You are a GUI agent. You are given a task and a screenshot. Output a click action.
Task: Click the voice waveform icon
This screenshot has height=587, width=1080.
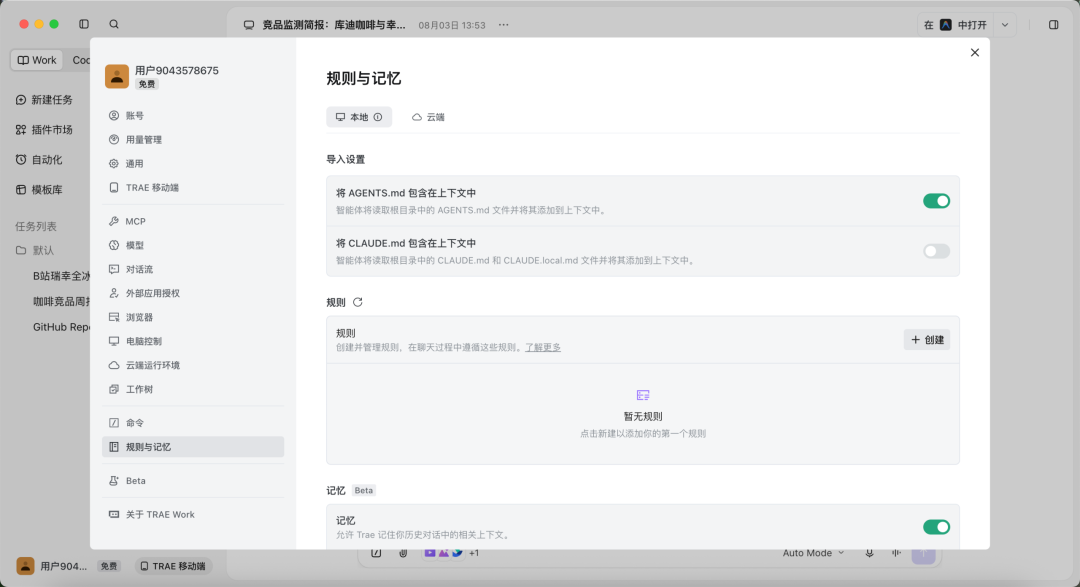pyautogui.click(x=896, y=553)
